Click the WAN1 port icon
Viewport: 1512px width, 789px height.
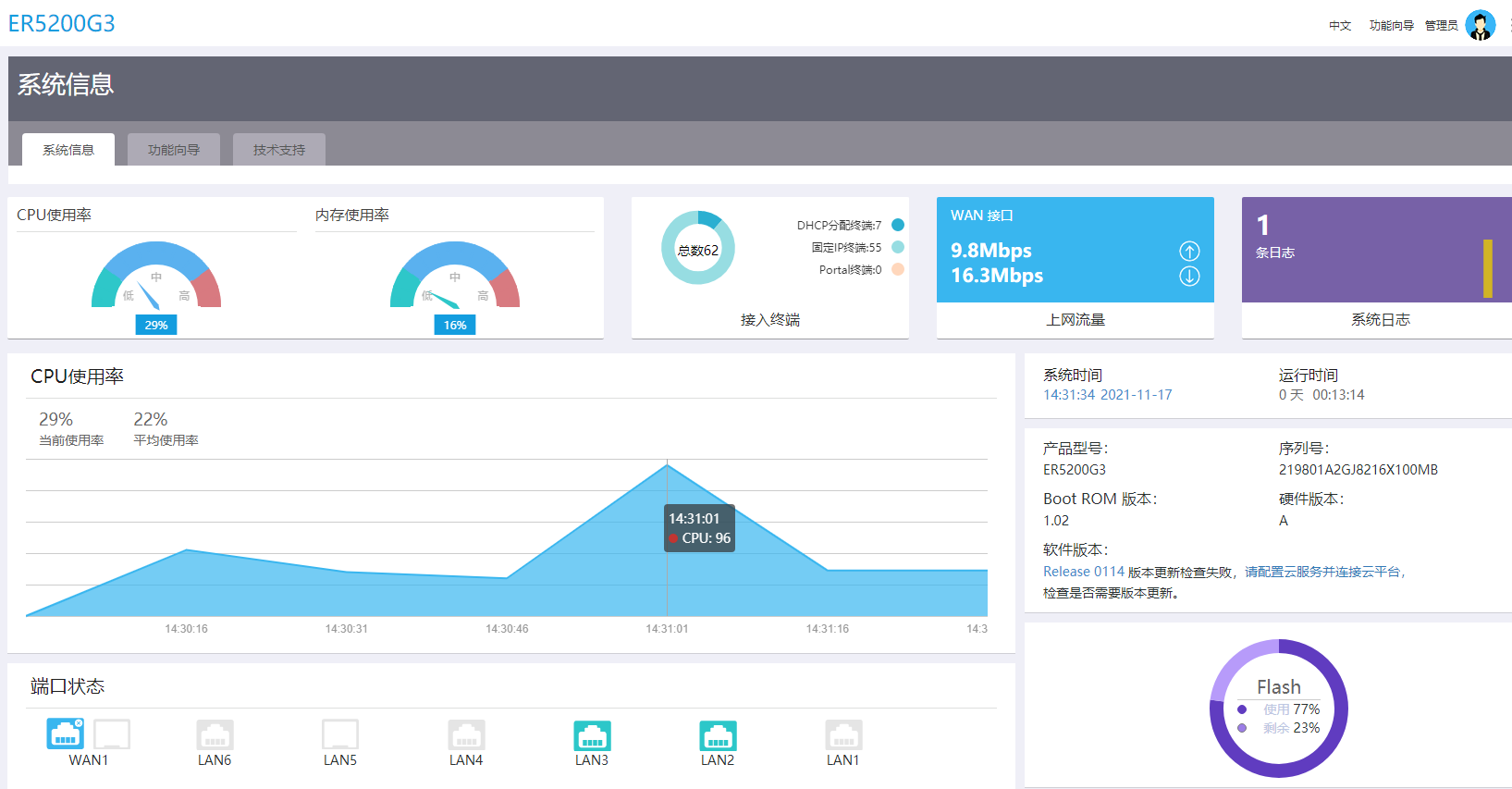[66, 734]
